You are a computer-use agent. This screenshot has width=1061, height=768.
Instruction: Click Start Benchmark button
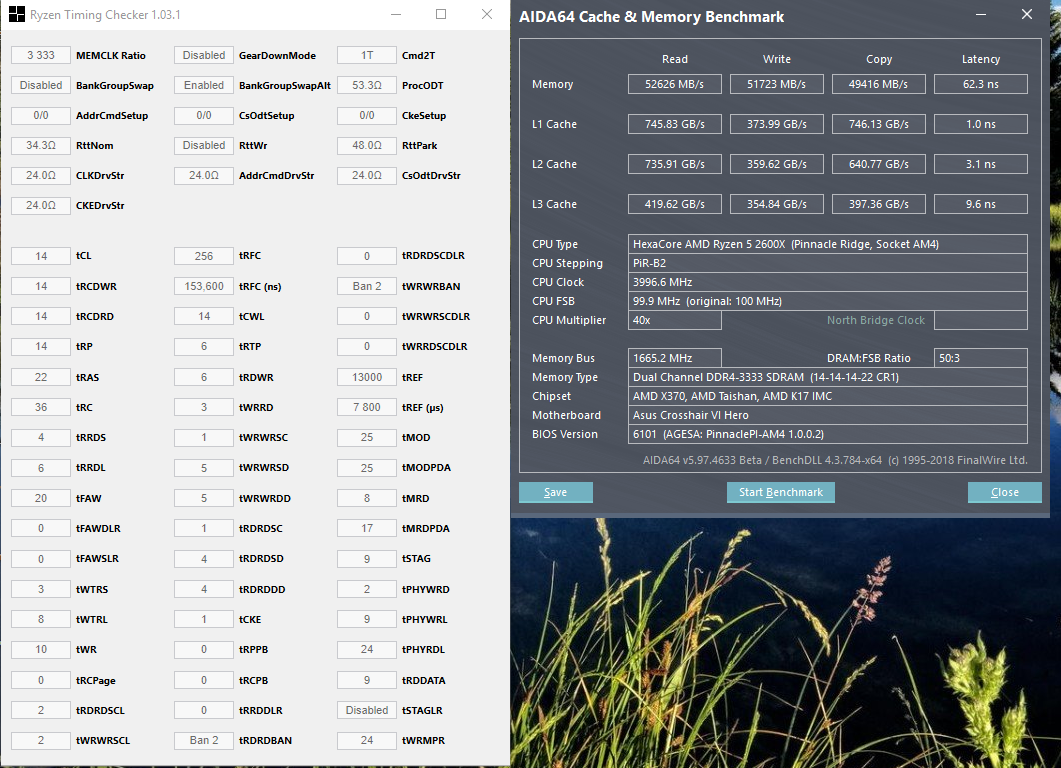tap(780, 492)
